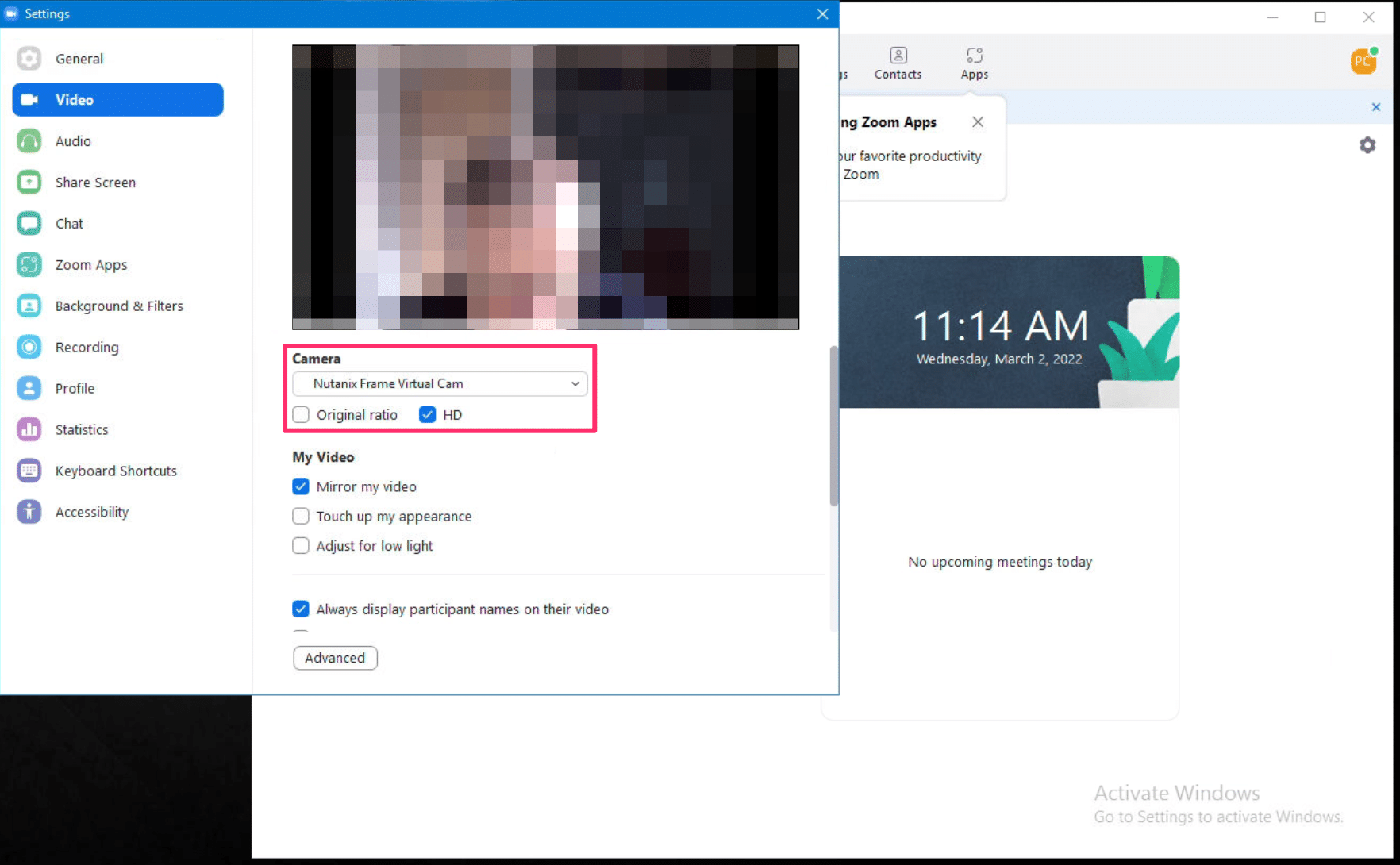Image resolution: width=1400 pixels, height=865 pixels.
Task: Uncheck Mirror my video
Action: click(x=301, y=486)
